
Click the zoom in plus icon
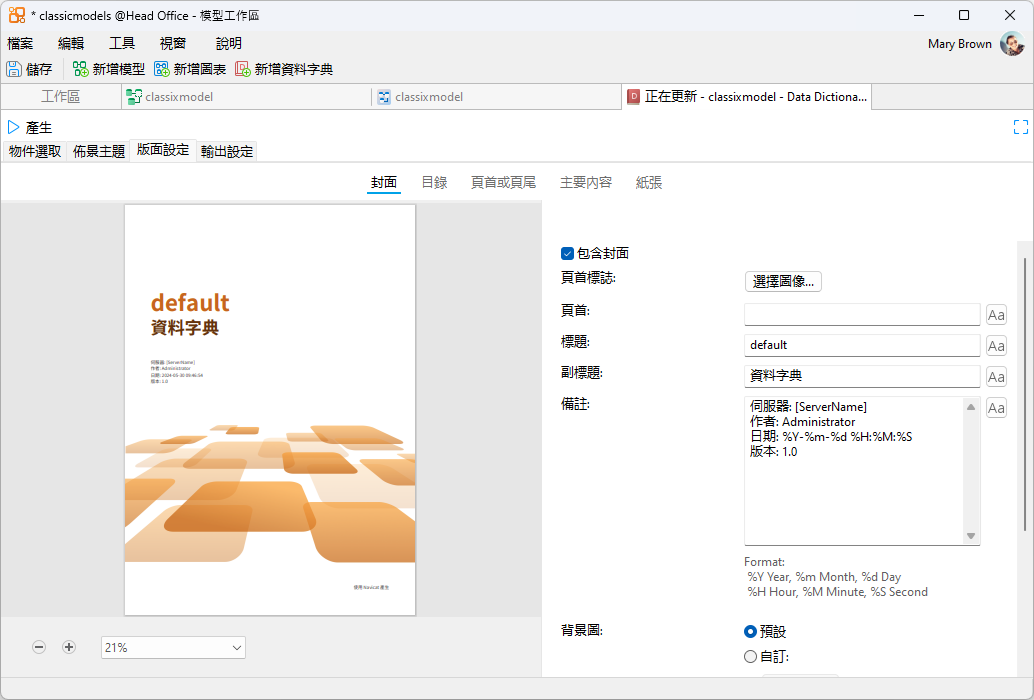pyautogui.click(x=69, y=647)
